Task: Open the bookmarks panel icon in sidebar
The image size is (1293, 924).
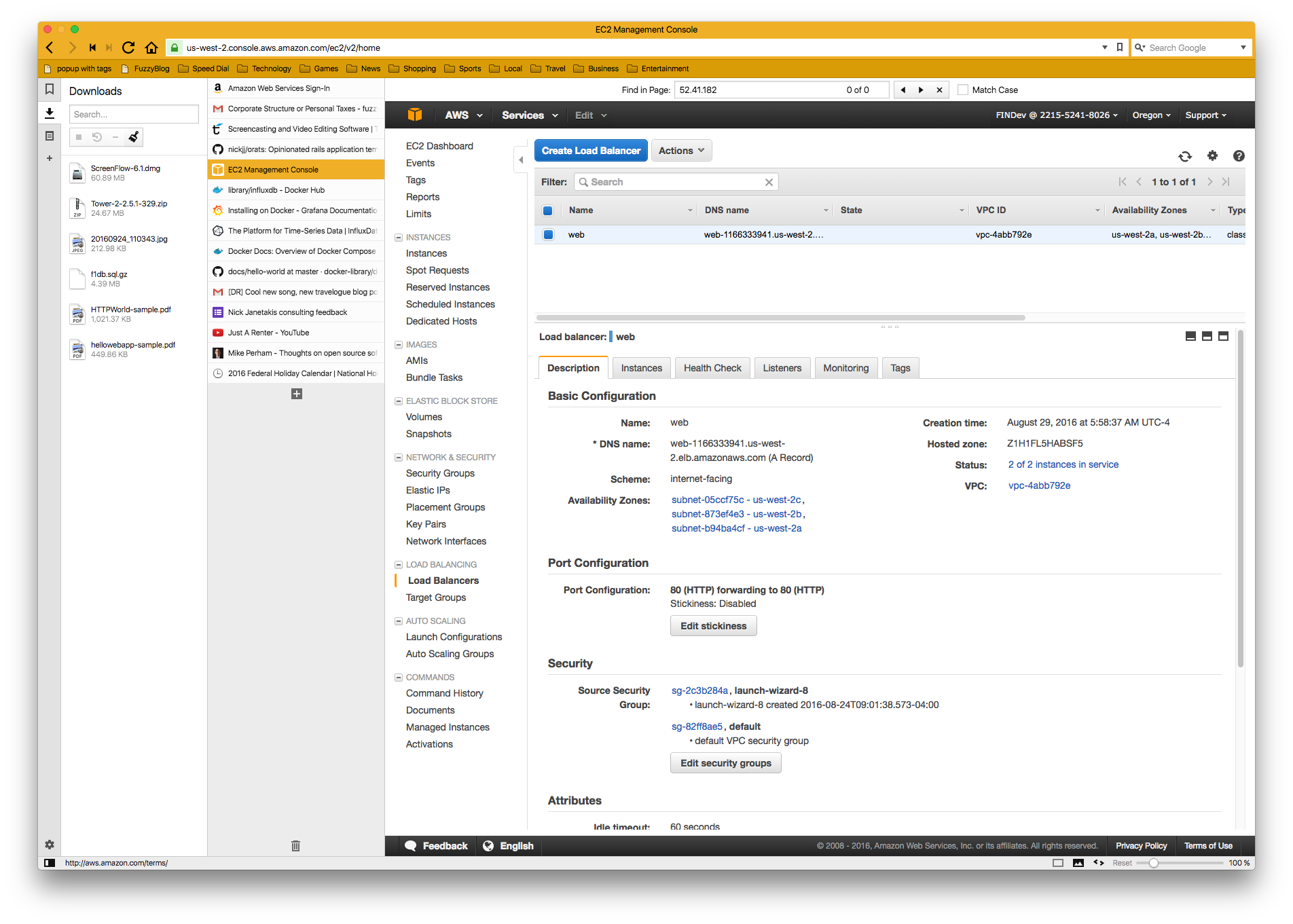Action: tap(50, 89)
